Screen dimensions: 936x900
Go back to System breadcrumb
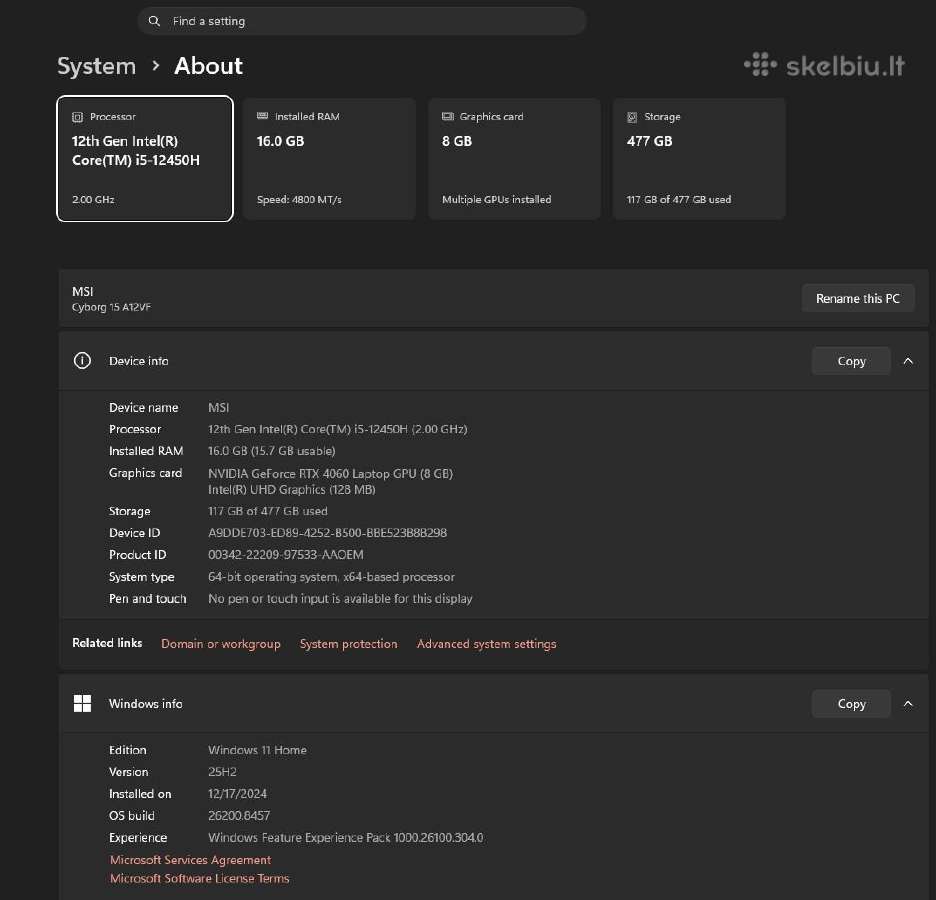96,66
